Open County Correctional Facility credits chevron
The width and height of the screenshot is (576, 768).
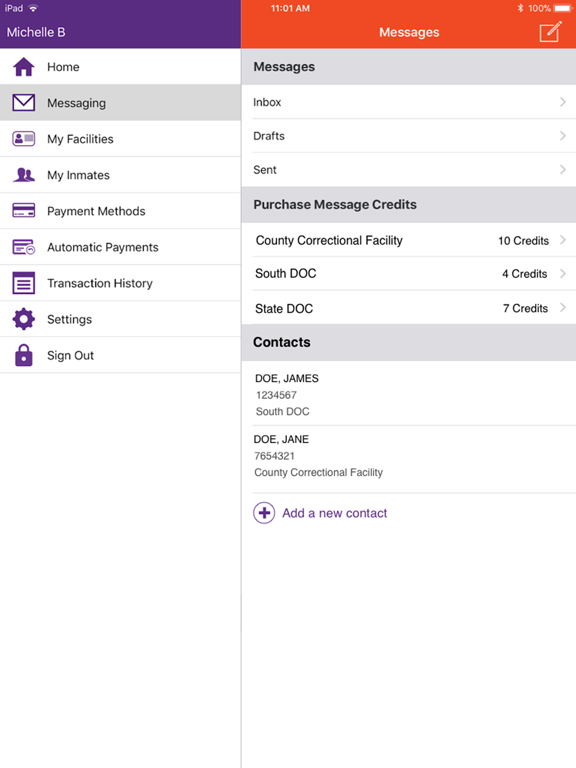563,240
